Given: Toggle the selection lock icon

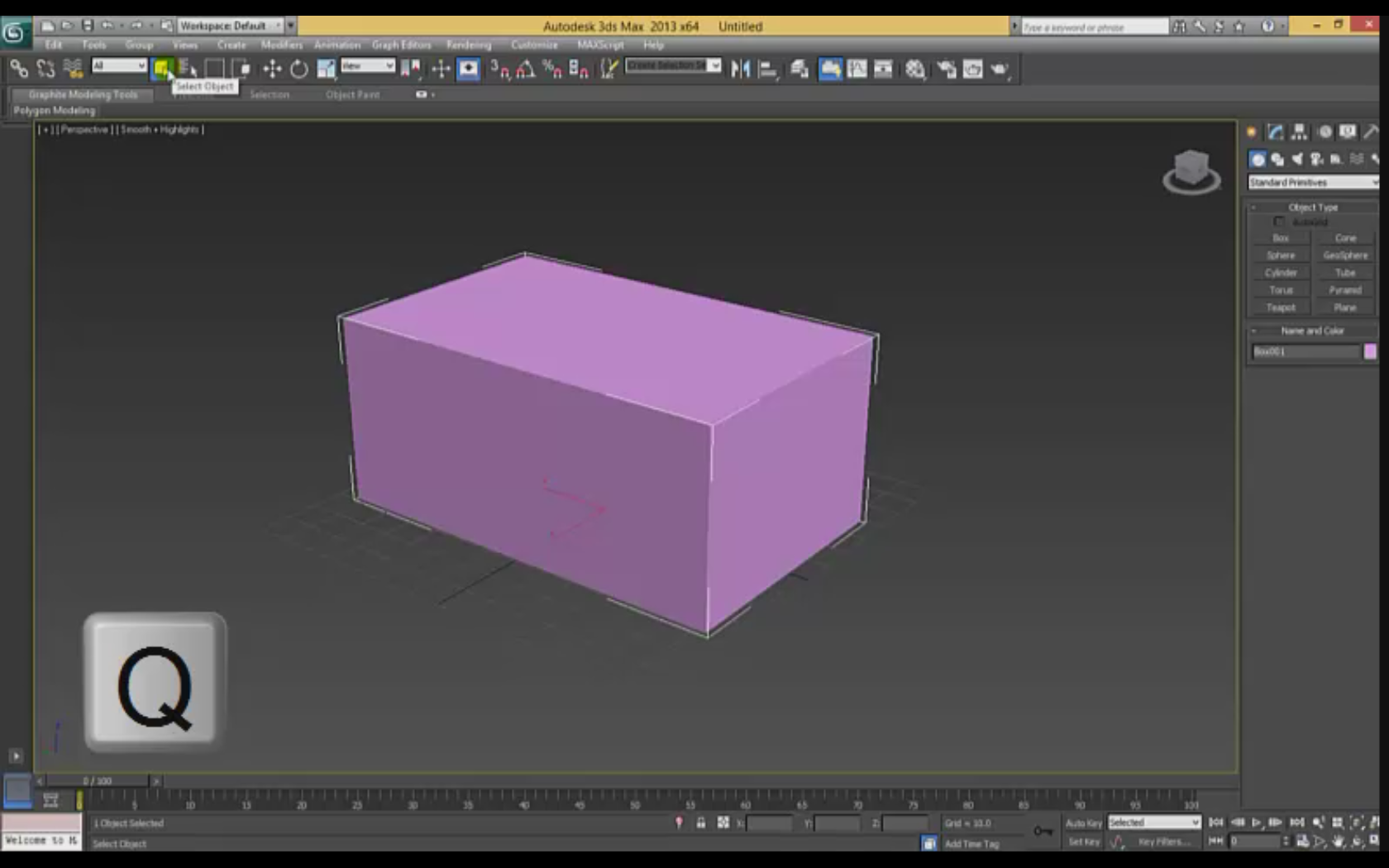Looking at the screenshot, I should point(701,823).
